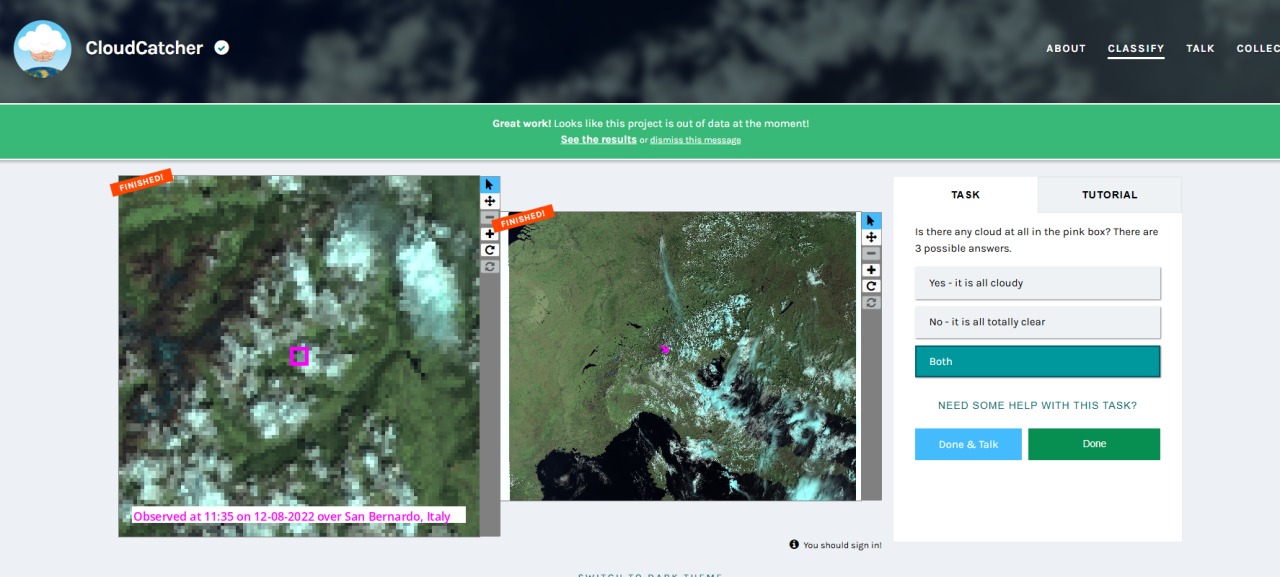Switch to the Task tab
Image resolution: width=1280 pixels, height=577 pixels.
tap(965, 195)
